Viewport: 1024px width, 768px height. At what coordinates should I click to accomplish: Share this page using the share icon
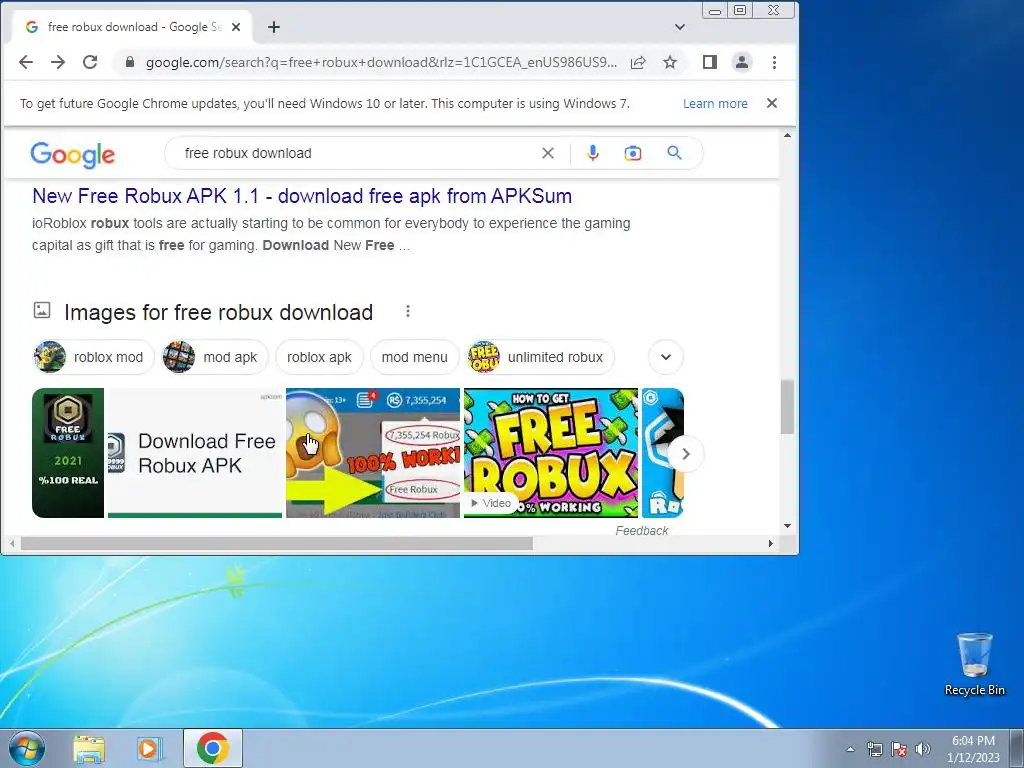pyautogui.click(x=638, y=62)
